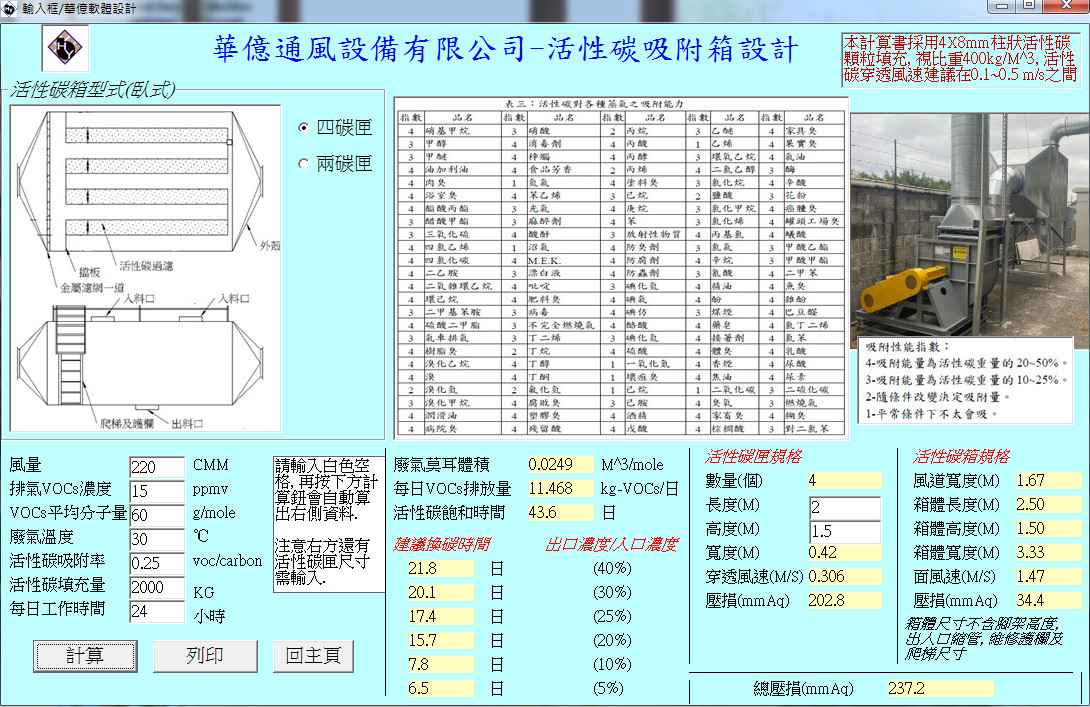Click the 數量(個) value field
The height and width of the screenshot is (707, 1090).
tap(845, 480)
